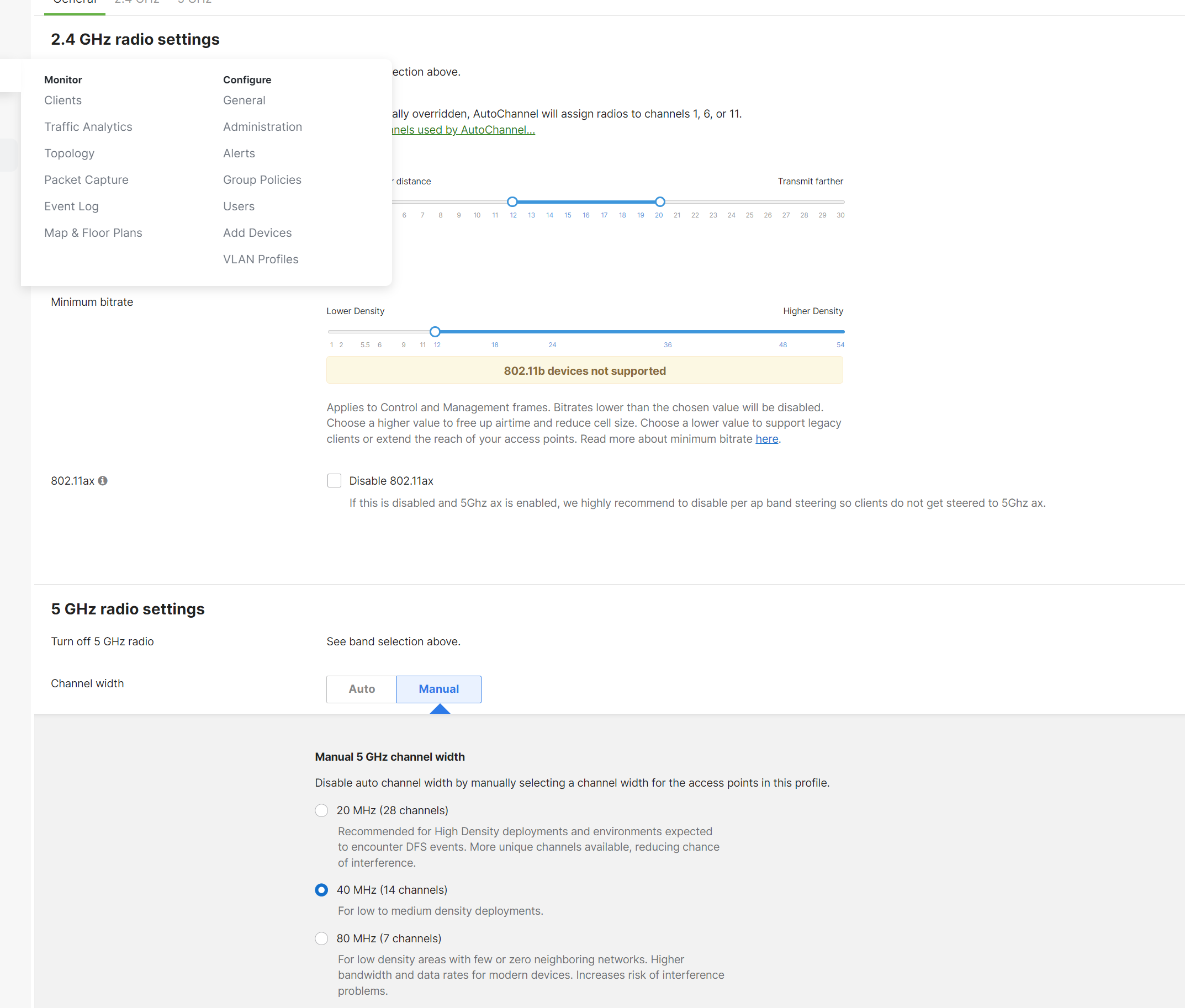The width and height of the screenshot is (1185, 1008).
Task: Open the General tab
Action: 75,2
